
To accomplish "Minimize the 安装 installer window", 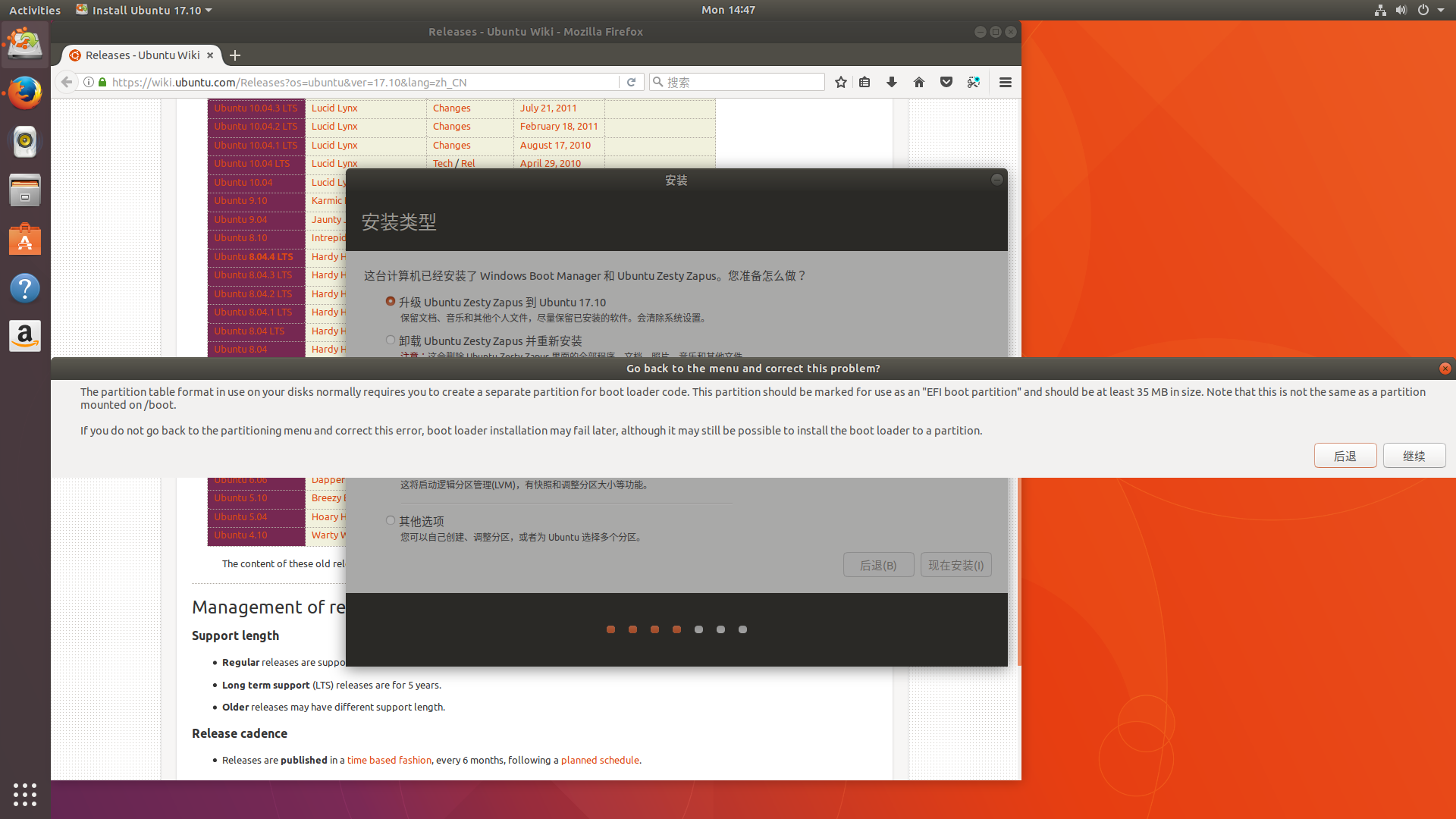I will tap(996, 180).
